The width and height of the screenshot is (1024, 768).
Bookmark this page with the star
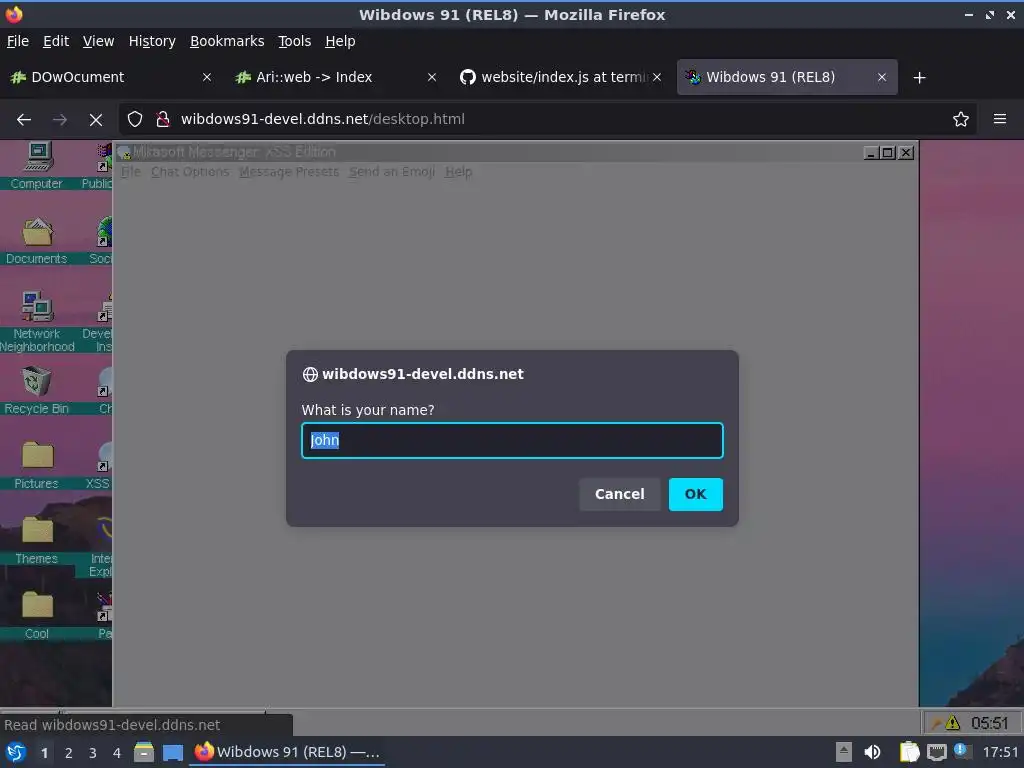coord(961,119)
